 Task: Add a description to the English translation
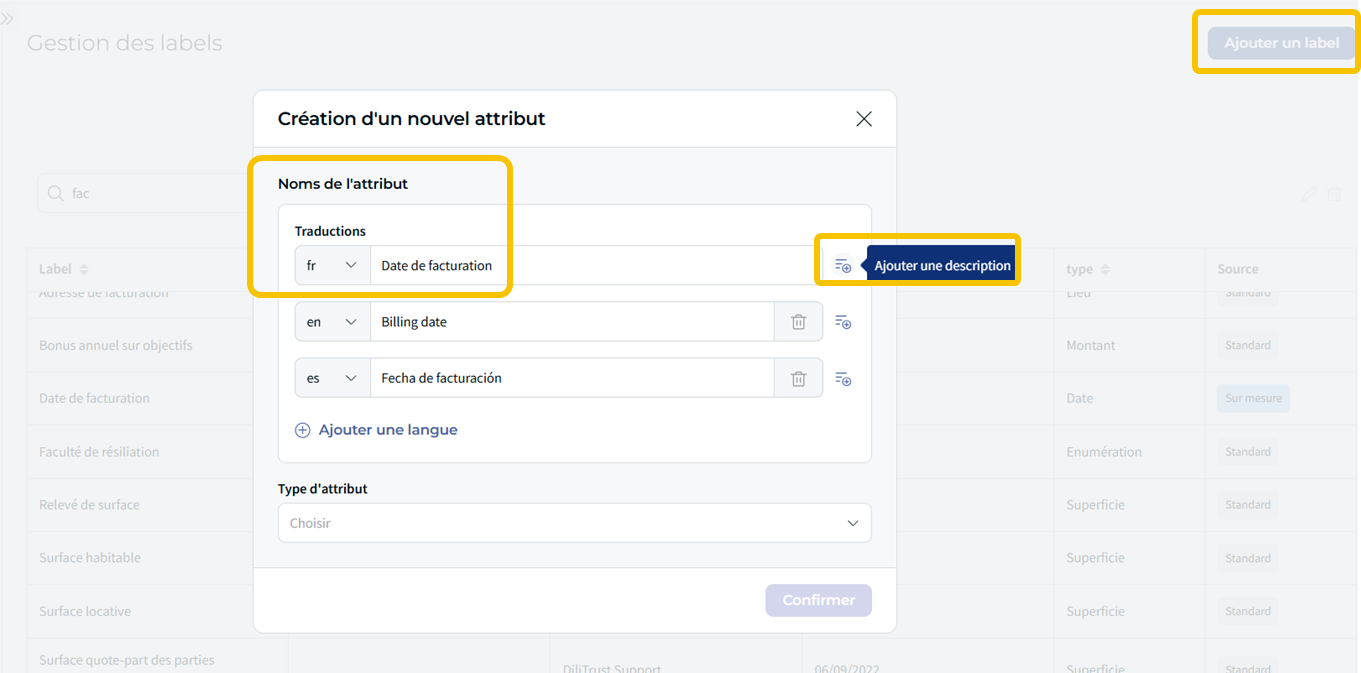point(843,322)
